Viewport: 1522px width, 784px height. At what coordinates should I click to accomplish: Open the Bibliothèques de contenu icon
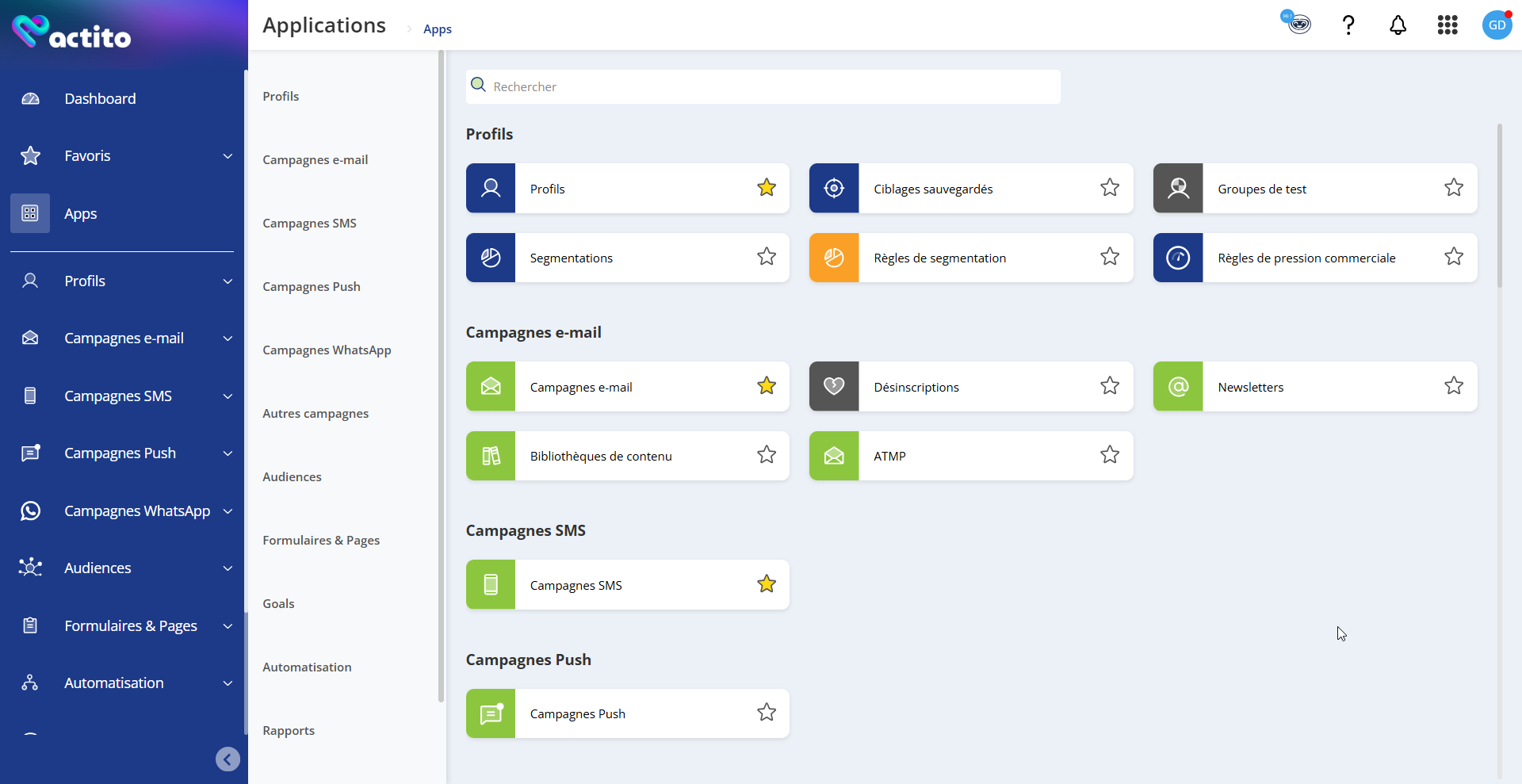click(491, 456)
